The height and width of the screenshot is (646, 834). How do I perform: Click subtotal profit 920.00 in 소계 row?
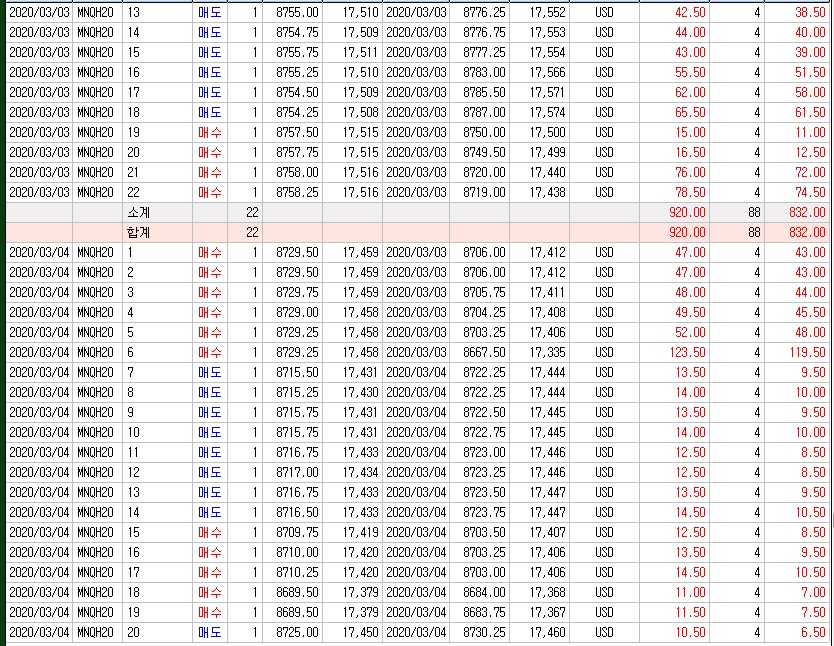pos(687,213)
